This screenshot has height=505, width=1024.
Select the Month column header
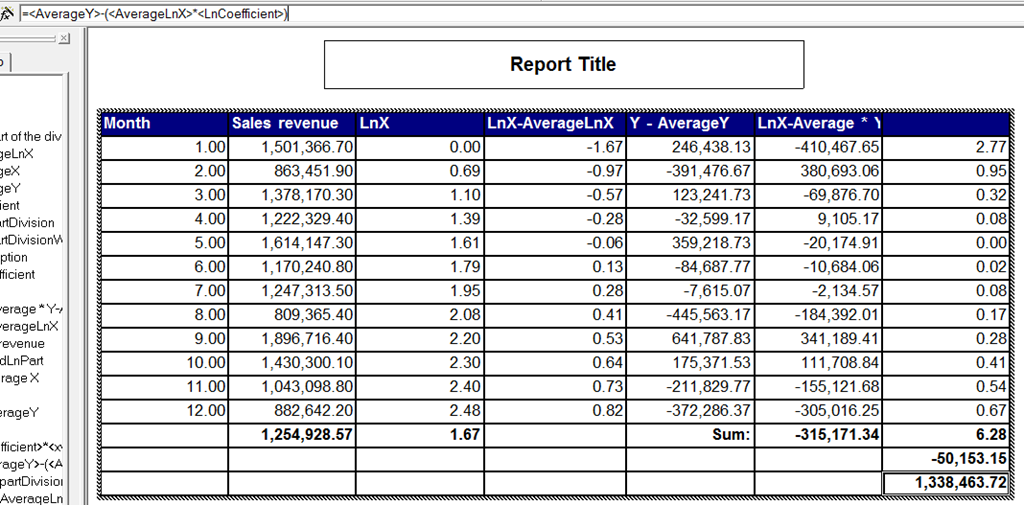tap(165, 123)
